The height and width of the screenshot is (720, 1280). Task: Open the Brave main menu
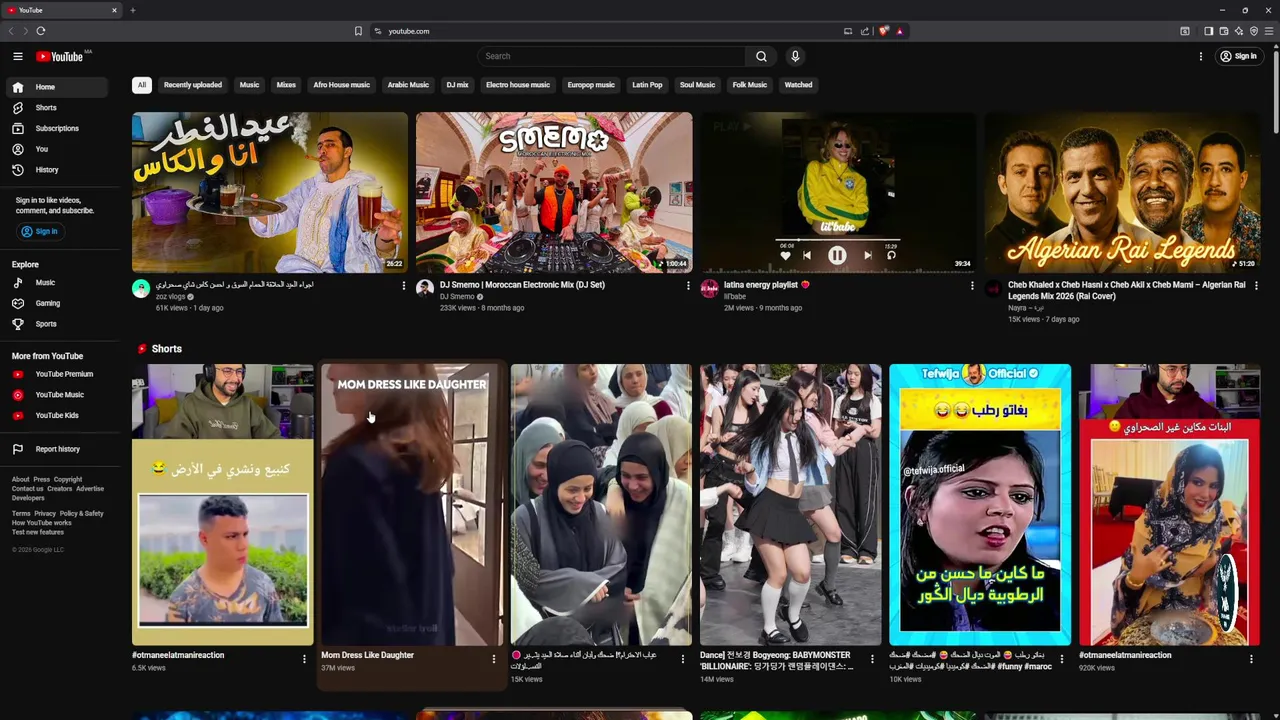pos(1270,31)
